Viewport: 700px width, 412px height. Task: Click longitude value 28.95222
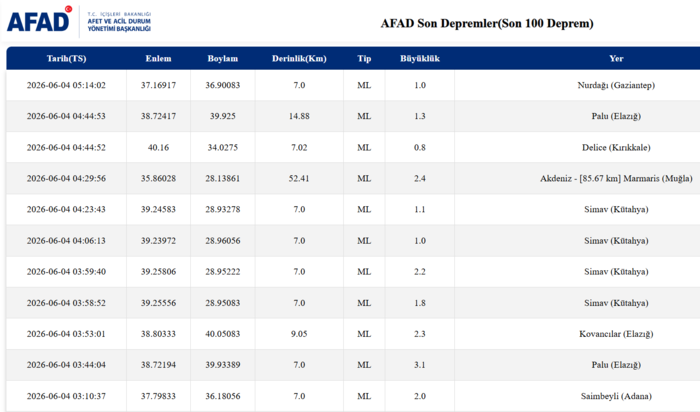pyautogui.click(x=223, y=271)
